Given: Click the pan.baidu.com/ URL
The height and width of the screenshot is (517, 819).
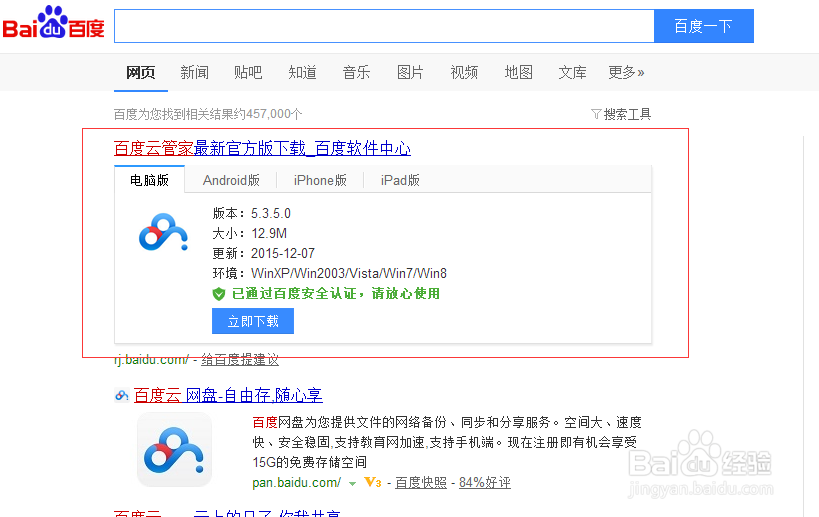Looking at the screenshot, I should click(297, 482).
